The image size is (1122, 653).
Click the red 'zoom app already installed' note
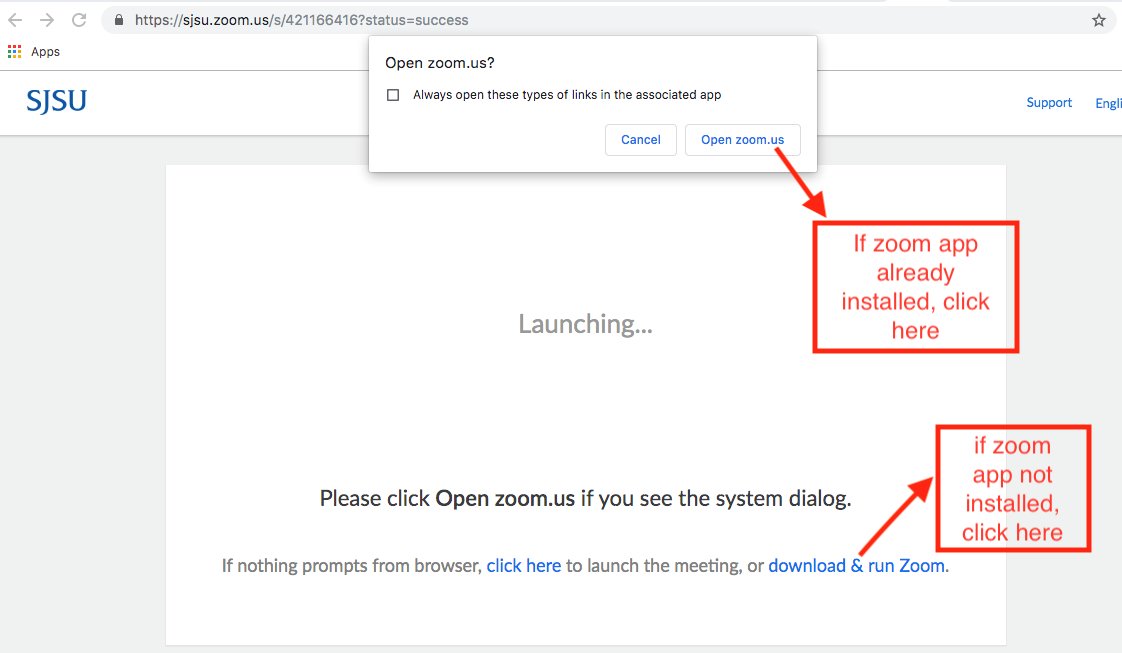915,287
